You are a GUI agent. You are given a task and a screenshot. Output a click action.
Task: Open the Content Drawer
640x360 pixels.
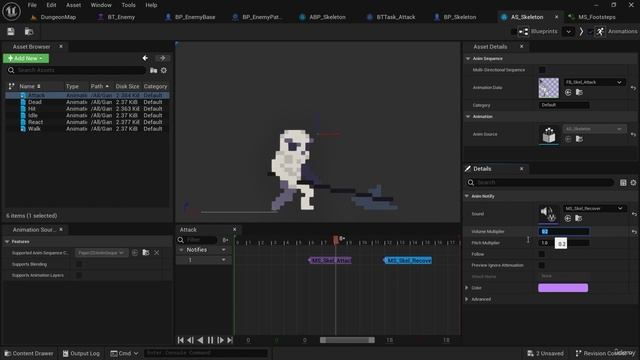click(x=29, y=353)
